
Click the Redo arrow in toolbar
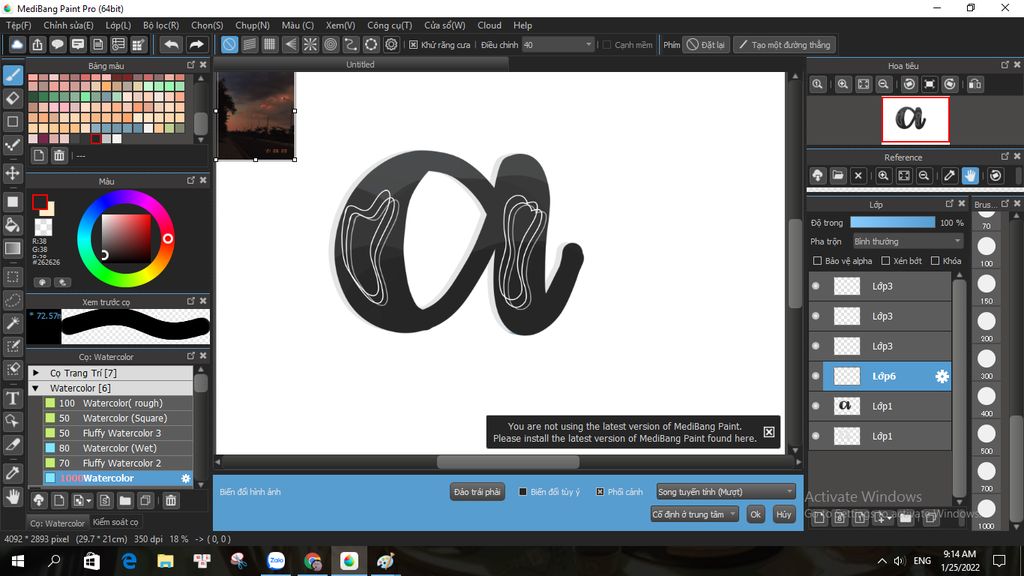tap(196, 44)
